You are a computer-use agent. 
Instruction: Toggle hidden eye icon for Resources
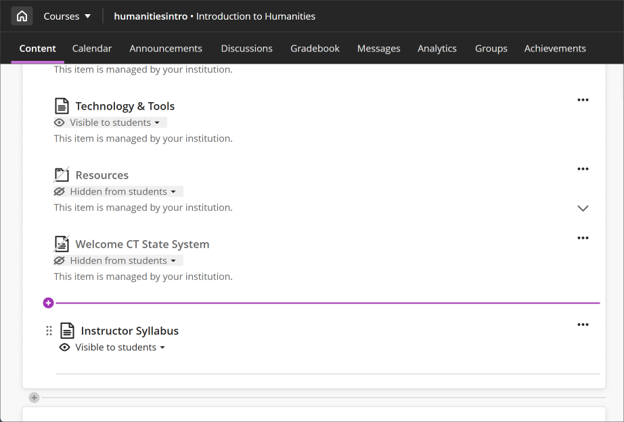click(x=59, y=191)
